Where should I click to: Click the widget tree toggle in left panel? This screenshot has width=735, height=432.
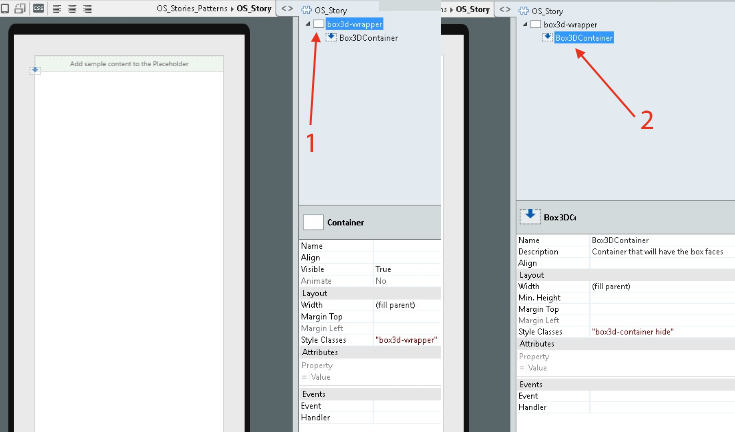point(287,8)
